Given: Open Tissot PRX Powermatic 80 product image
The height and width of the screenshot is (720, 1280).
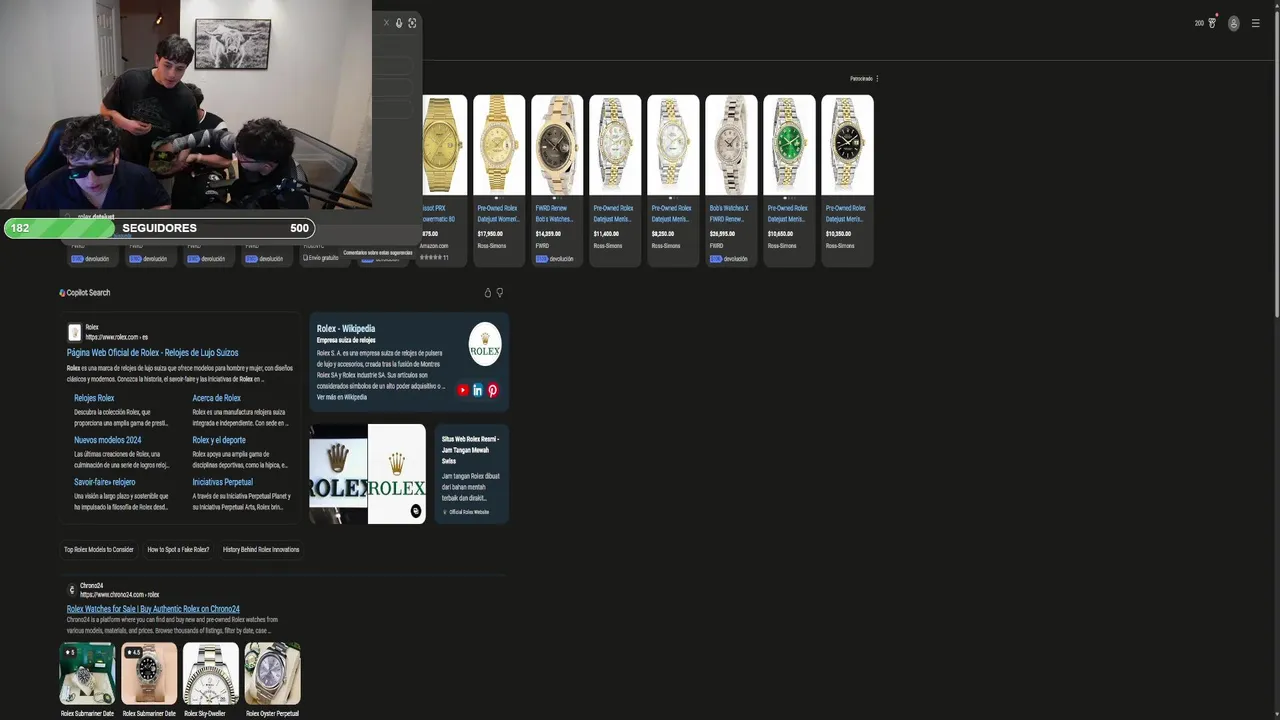Looking at the screenshot, I should tap(444, 145).
